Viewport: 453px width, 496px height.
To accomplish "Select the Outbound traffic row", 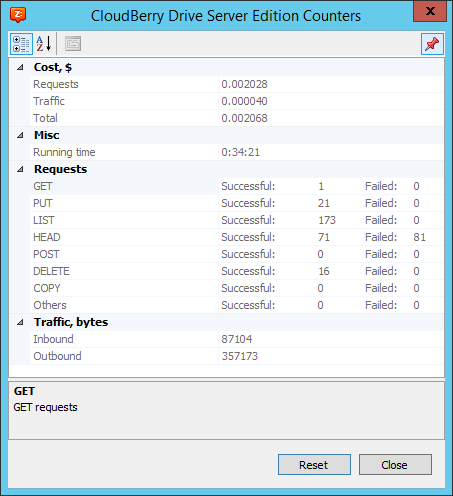I will pyautogui.click(x=236, y=356).
